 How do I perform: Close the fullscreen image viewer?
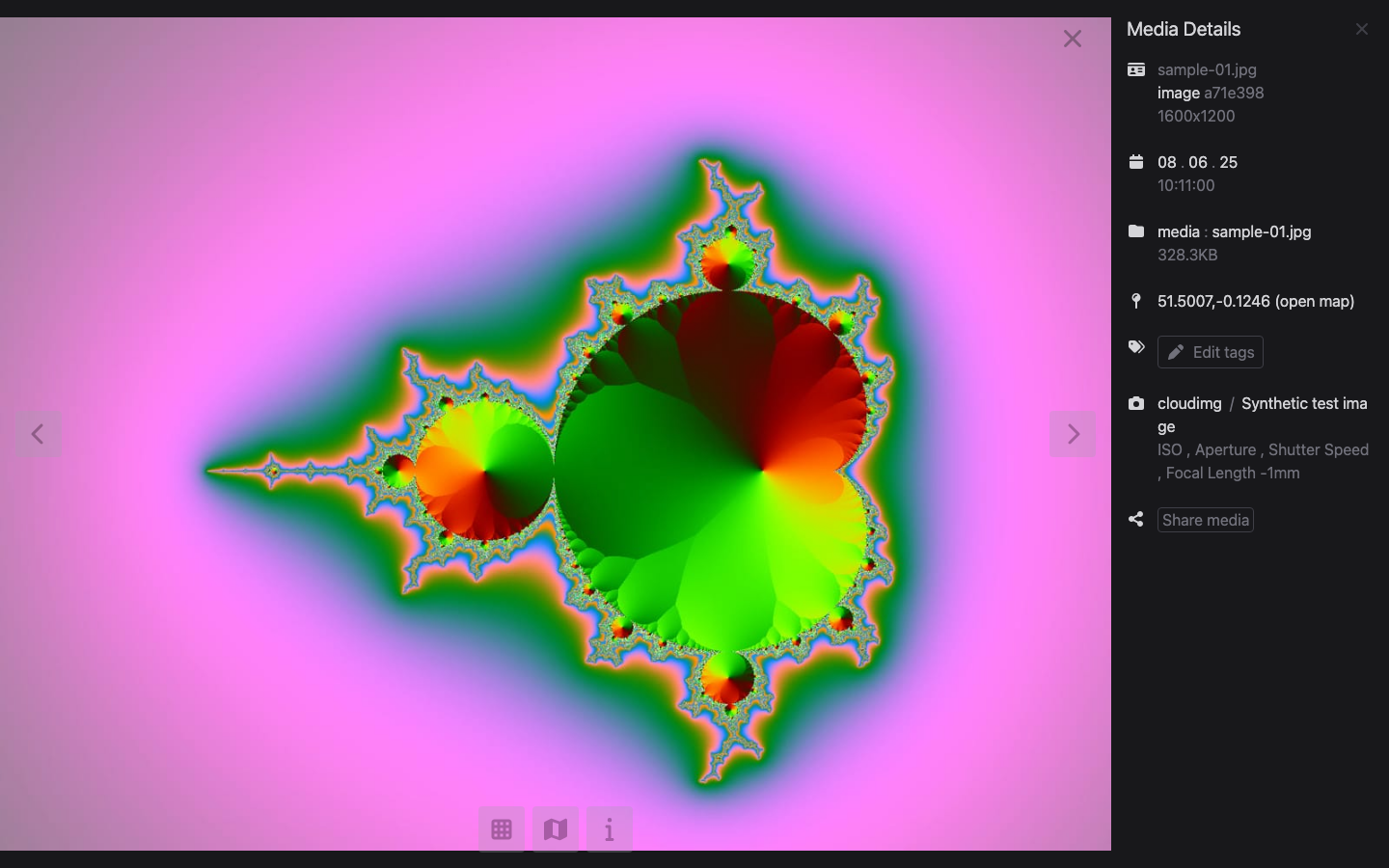(x=1072, y=39)
